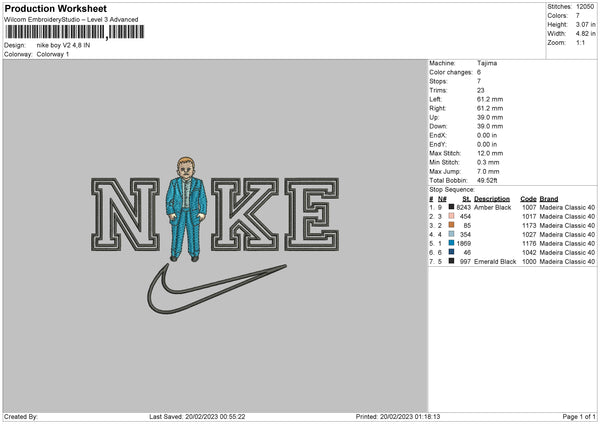Click the Width value '4.82 in'
600x424 pixels.
(x=586, y=34)
